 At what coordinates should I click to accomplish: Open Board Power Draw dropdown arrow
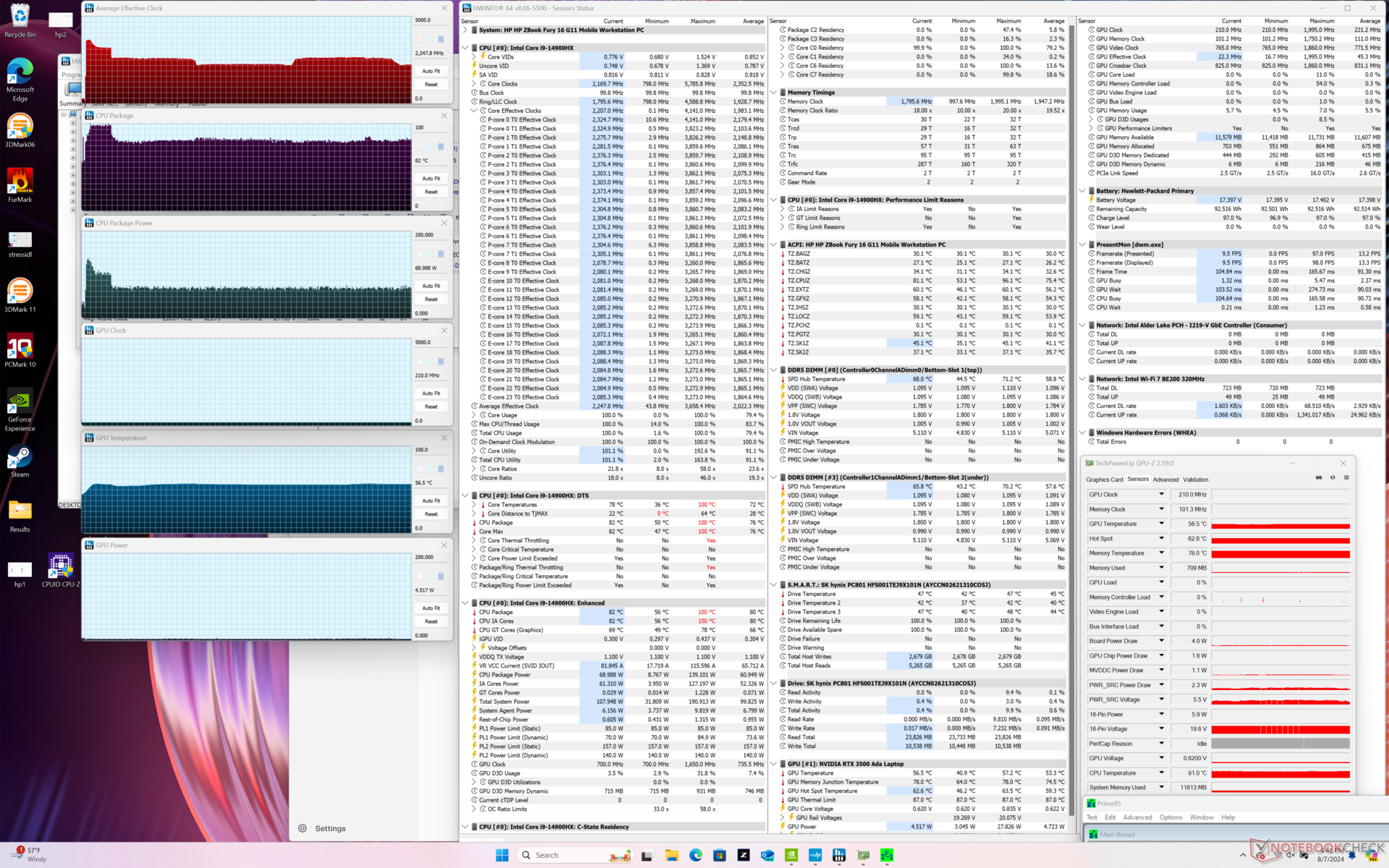click(1161, 641)
